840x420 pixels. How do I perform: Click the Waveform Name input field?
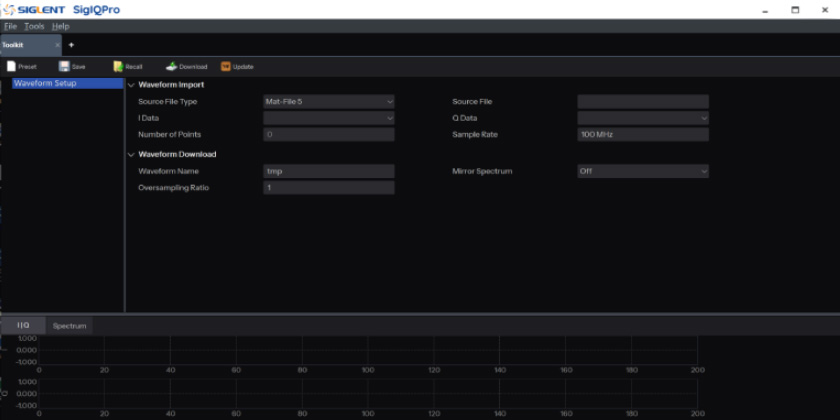coord(329,171)
